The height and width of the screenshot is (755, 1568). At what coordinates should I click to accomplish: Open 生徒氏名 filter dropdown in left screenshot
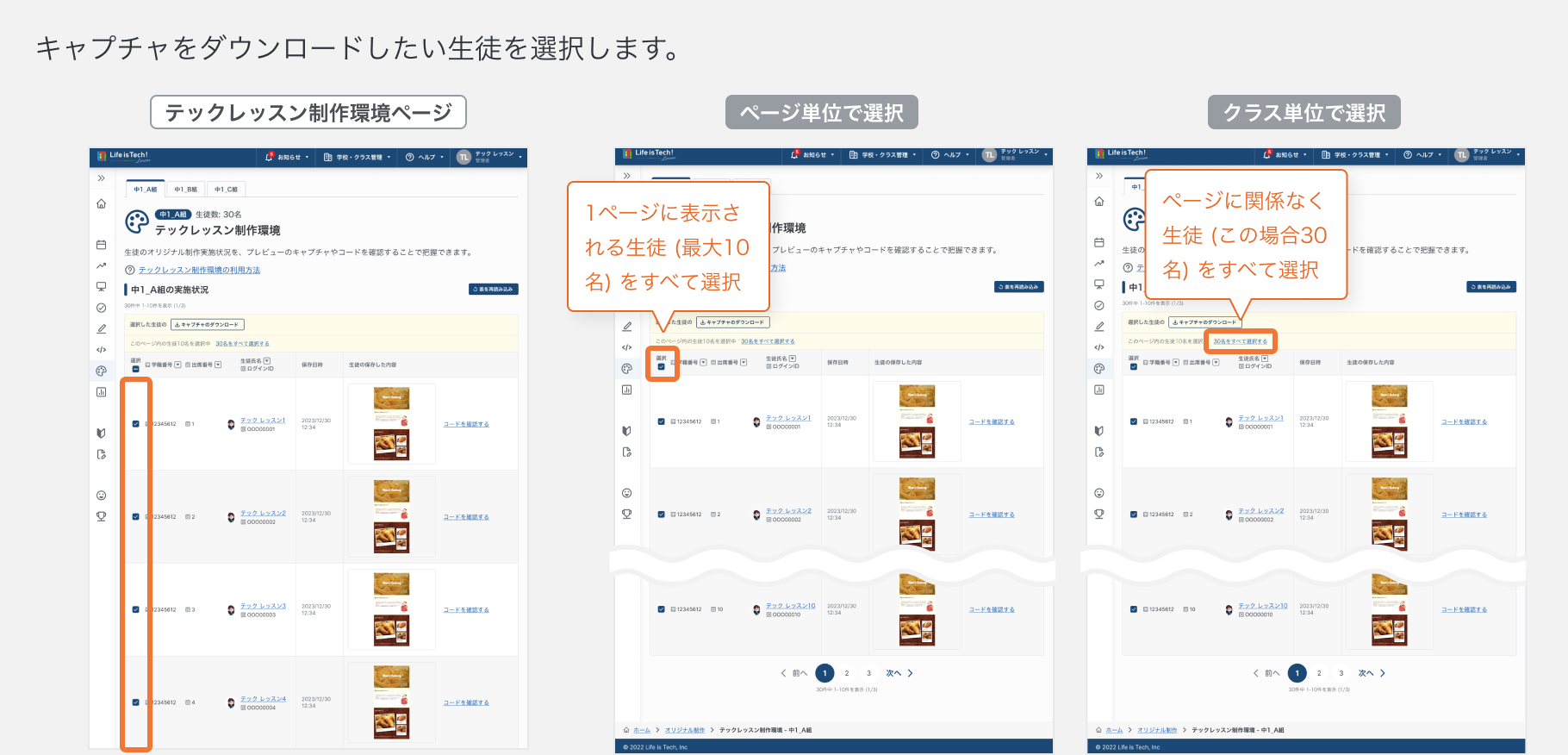coord(267,361)
